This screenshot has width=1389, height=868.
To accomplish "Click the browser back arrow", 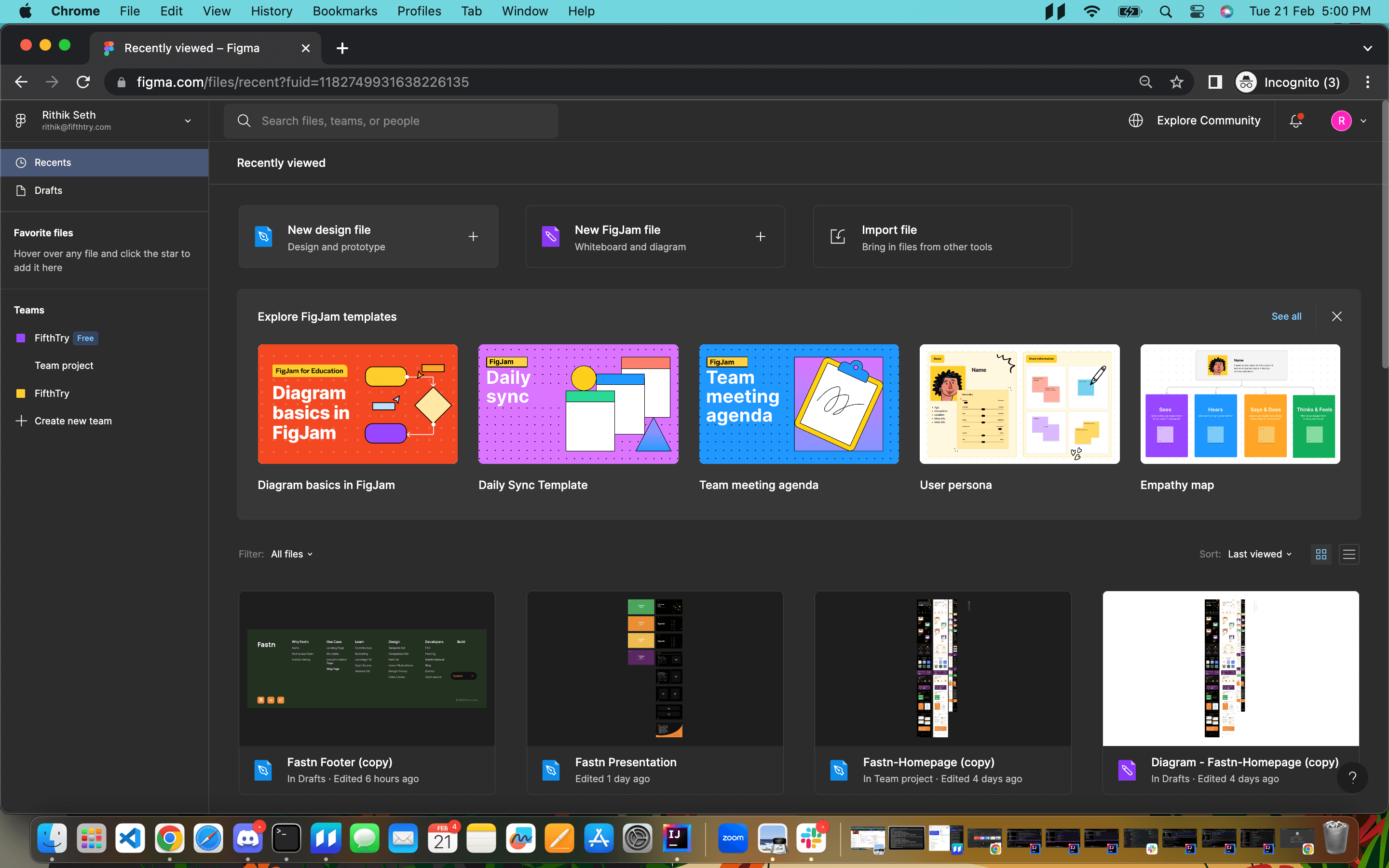I will coord(21,82).
